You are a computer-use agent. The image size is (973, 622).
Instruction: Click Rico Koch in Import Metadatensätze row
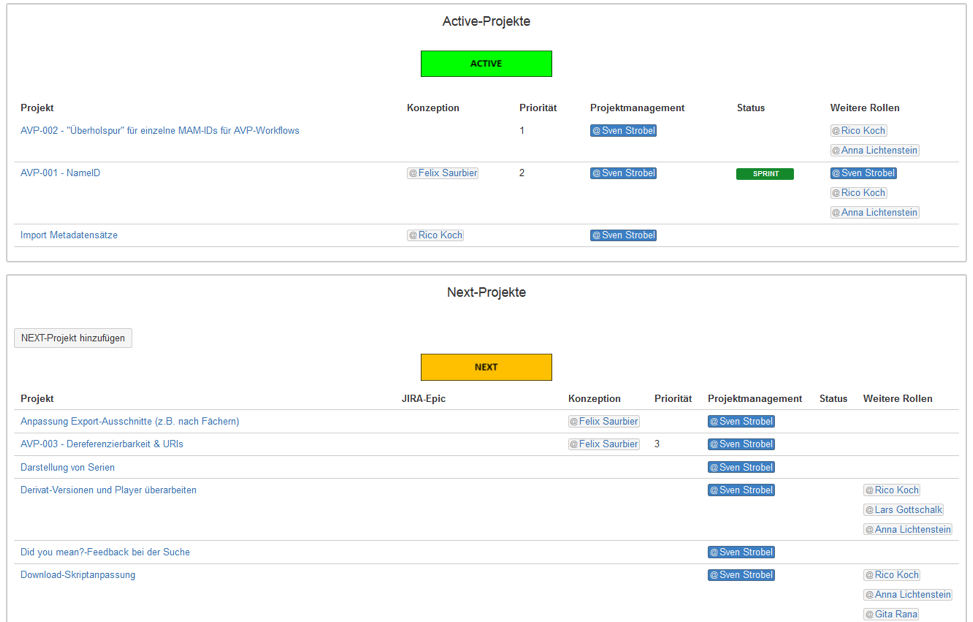coord(436,235)
